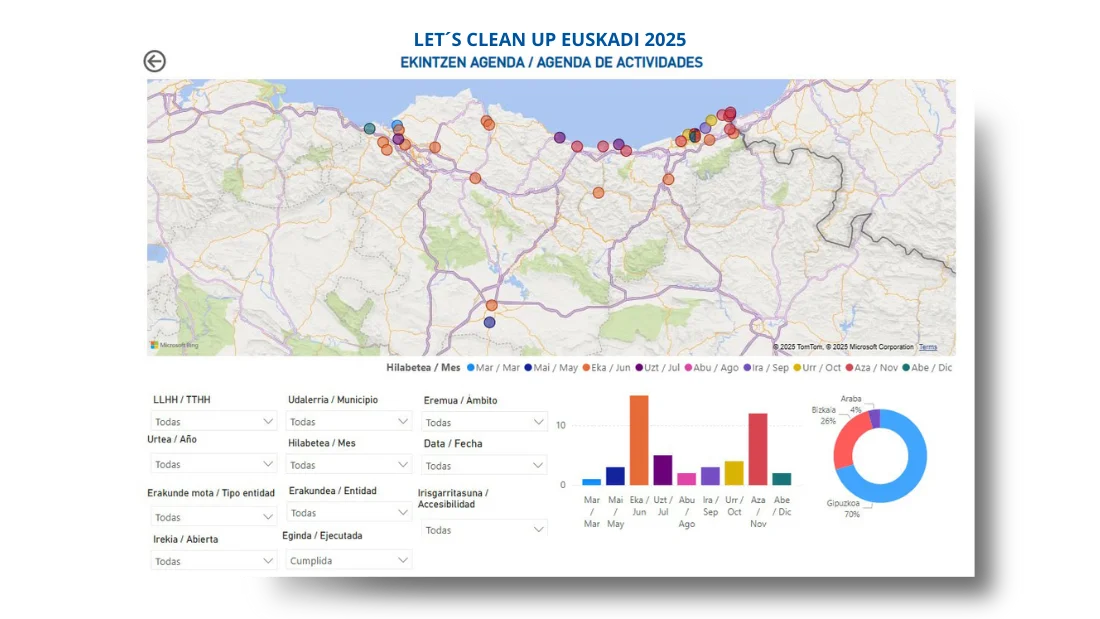Open the Terms link on the map
This screenshot has height=619, width=1100.
point(928,347)
